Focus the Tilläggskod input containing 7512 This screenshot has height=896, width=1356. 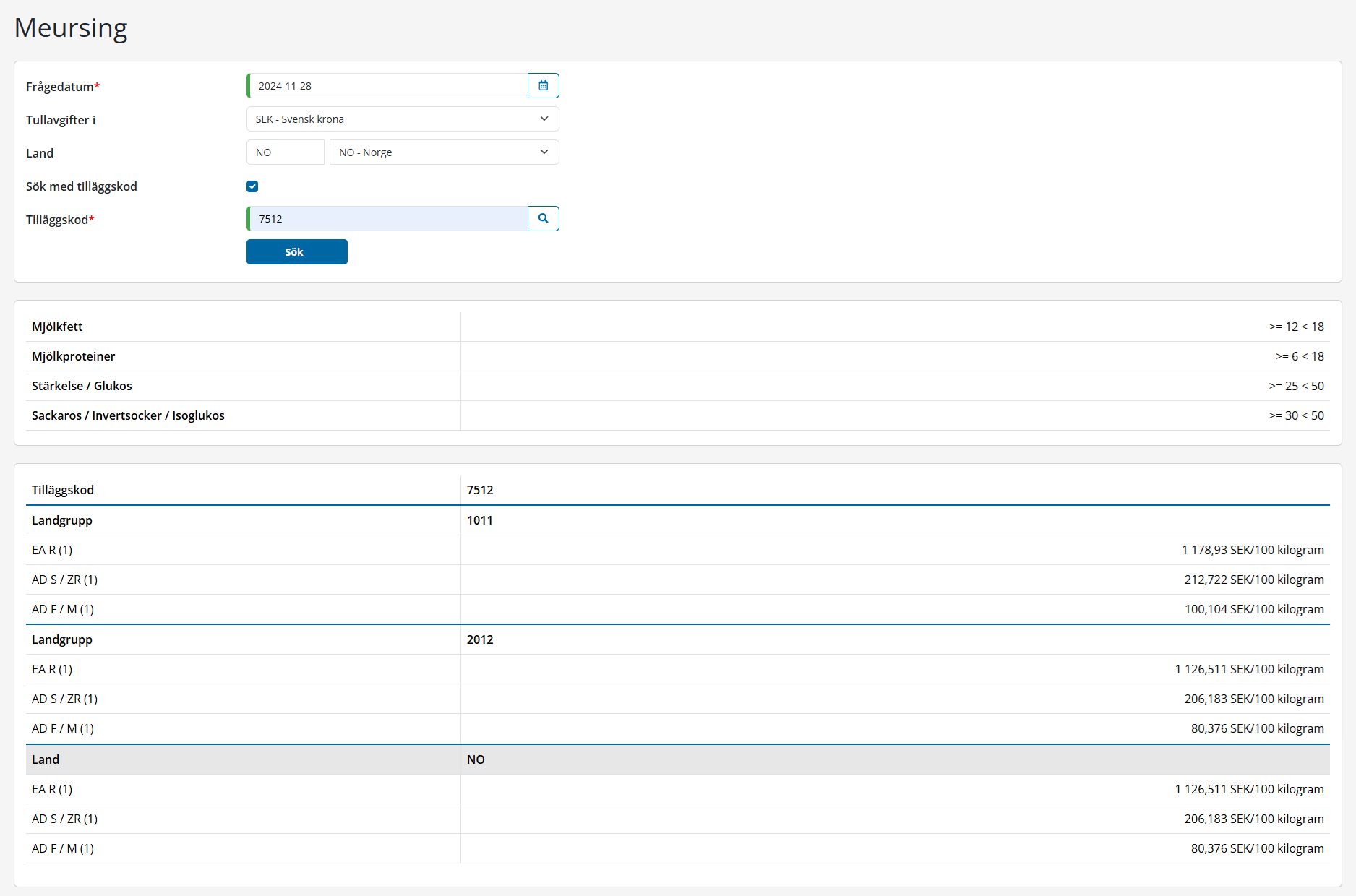point(388,219)
